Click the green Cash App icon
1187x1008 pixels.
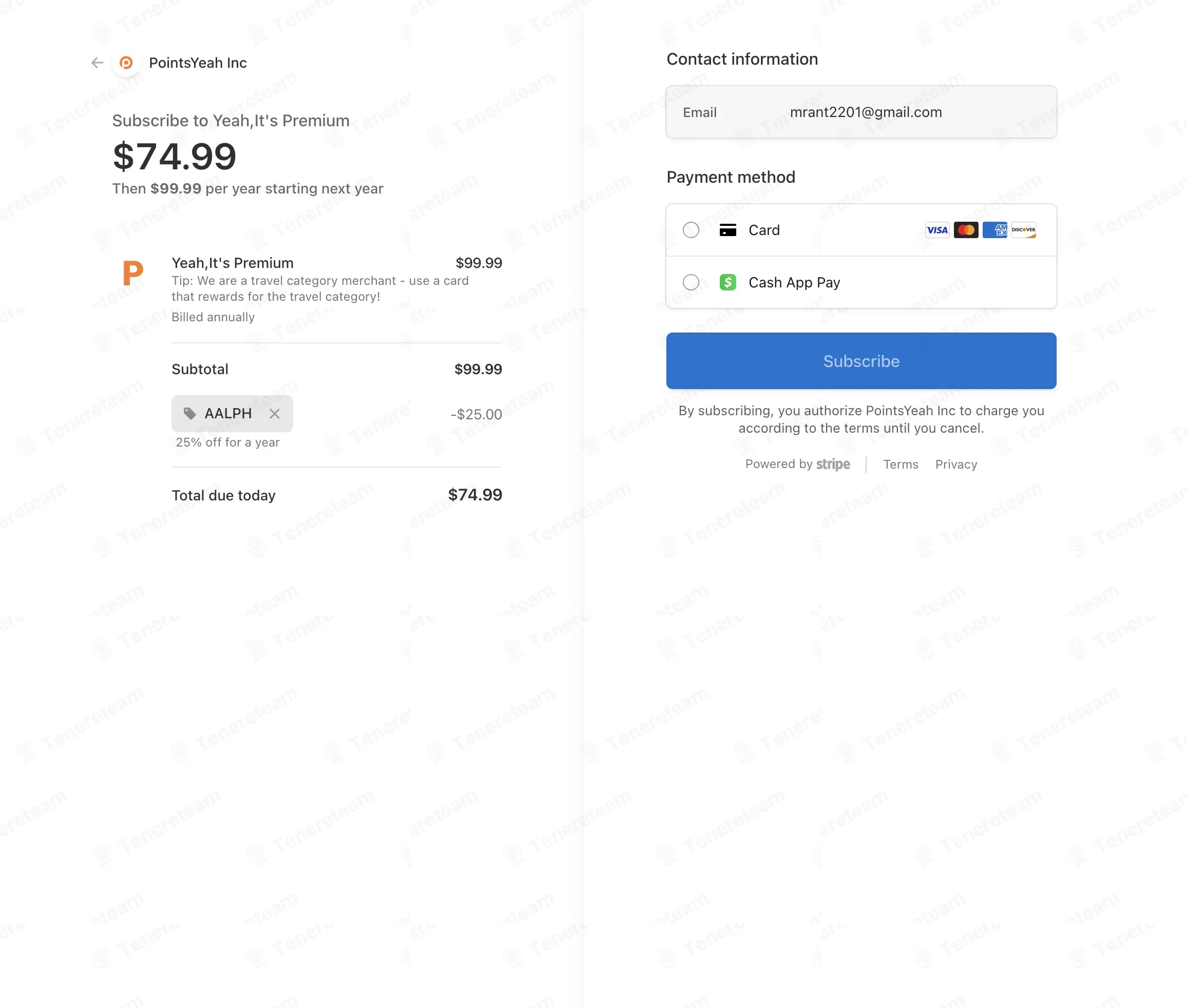click(727, 282)
